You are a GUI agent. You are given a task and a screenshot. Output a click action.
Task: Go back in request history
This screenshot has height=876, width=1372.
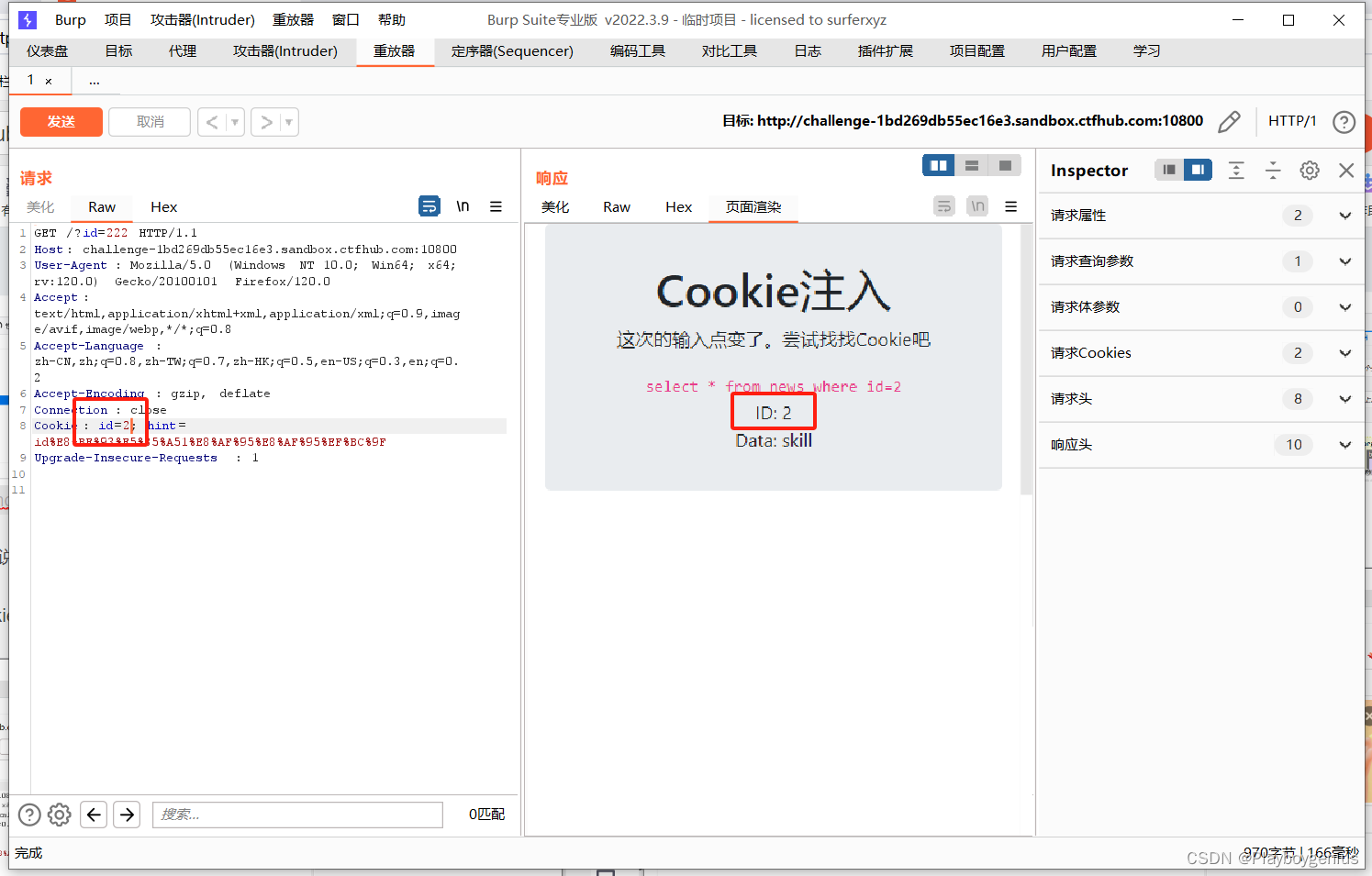[x=212, y=122]
